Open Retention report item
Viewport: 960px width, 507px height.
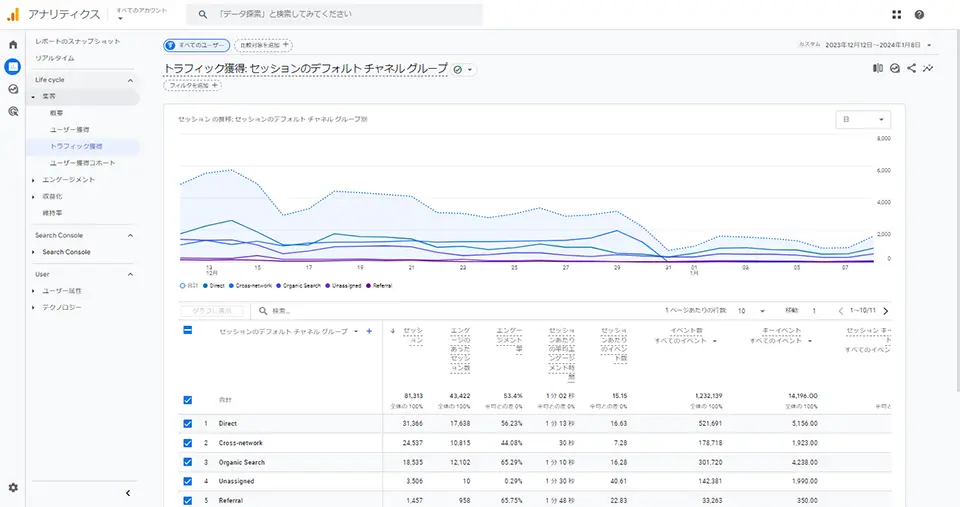pos(52,213)
